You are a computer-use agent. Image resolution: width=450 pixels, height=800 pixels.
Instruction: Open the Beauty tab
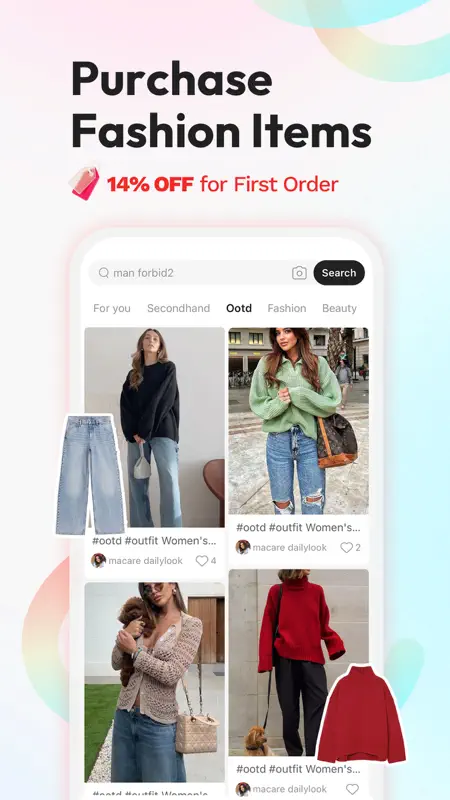click(x=339, y=308)
